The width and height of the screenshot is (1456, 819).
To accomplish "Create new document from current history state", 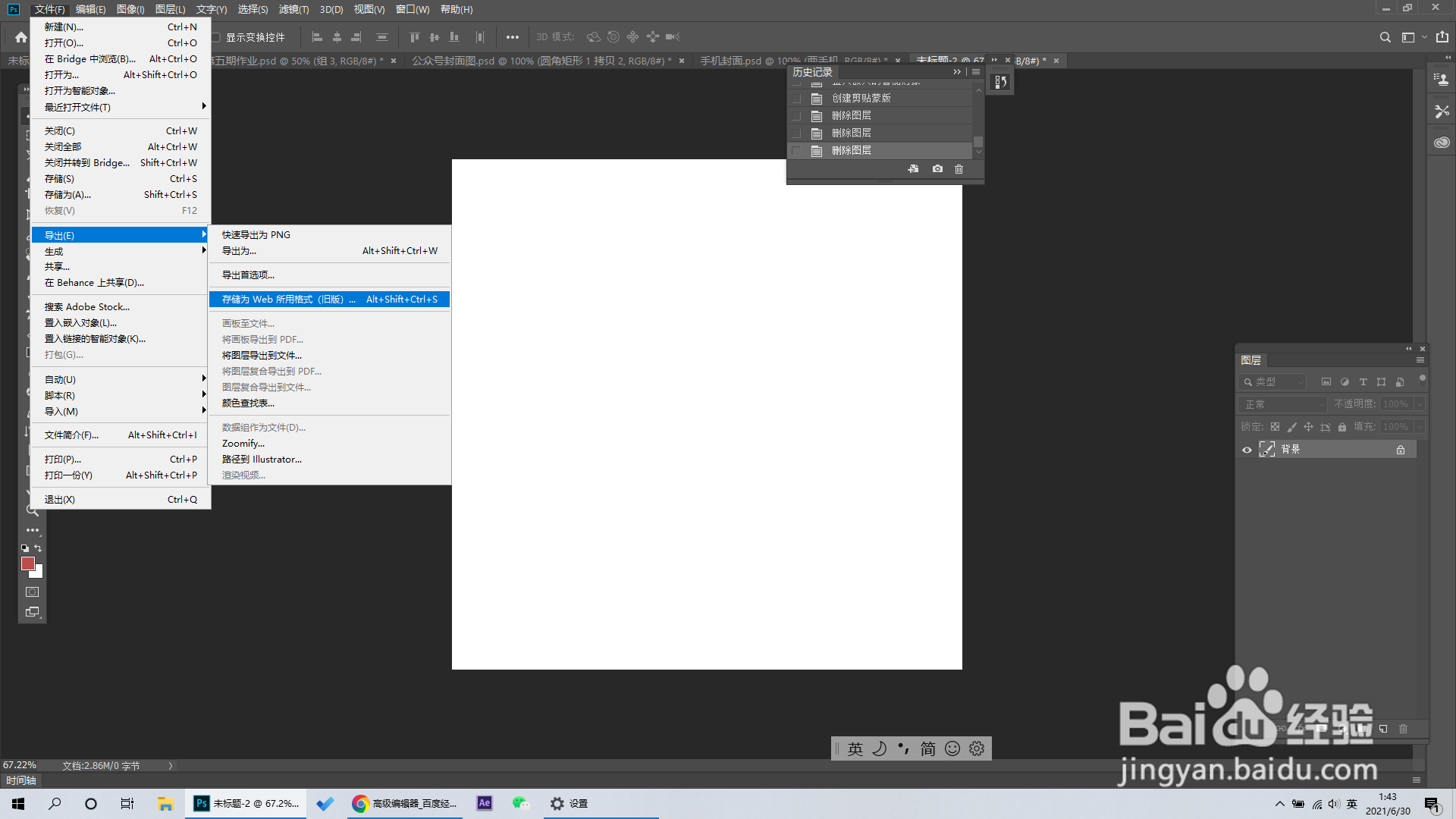I will click(913, 169).
